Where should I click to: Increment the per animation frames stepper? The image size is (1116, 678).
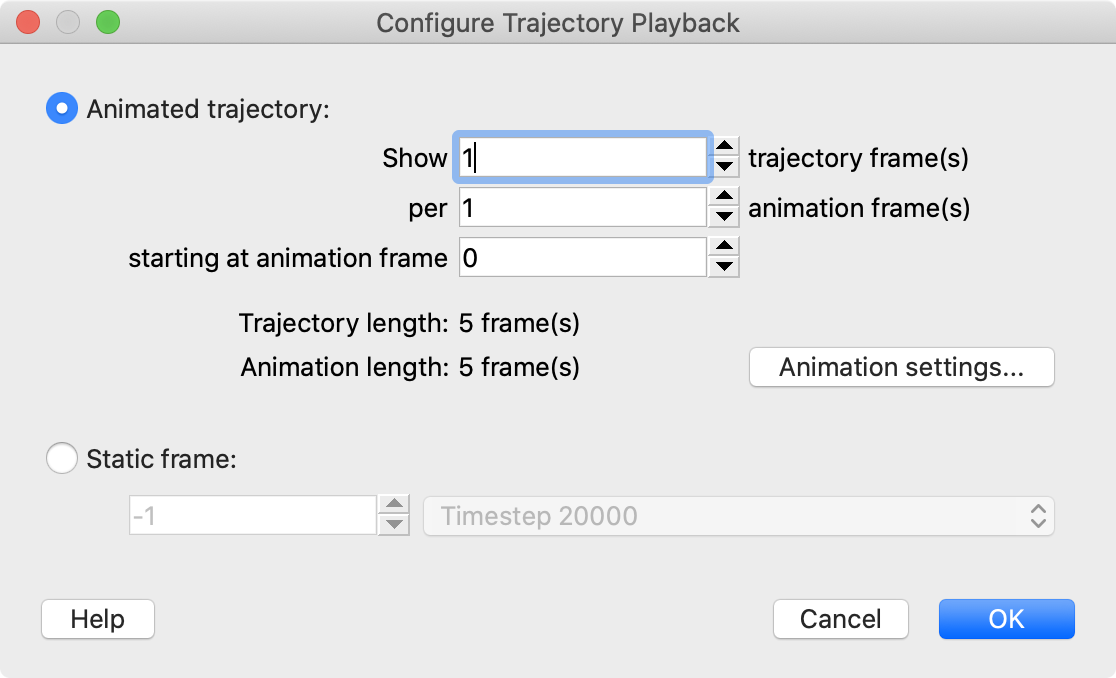tap(725, 197)
